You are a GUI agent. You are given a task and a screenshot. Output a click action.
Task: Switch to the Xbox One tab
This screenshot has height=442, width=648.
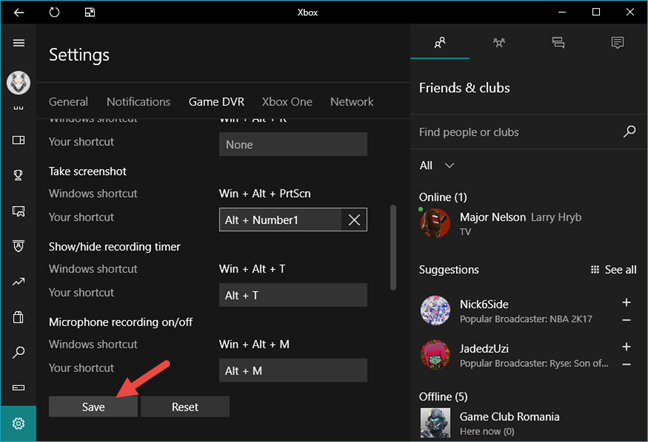coord(287,102)
